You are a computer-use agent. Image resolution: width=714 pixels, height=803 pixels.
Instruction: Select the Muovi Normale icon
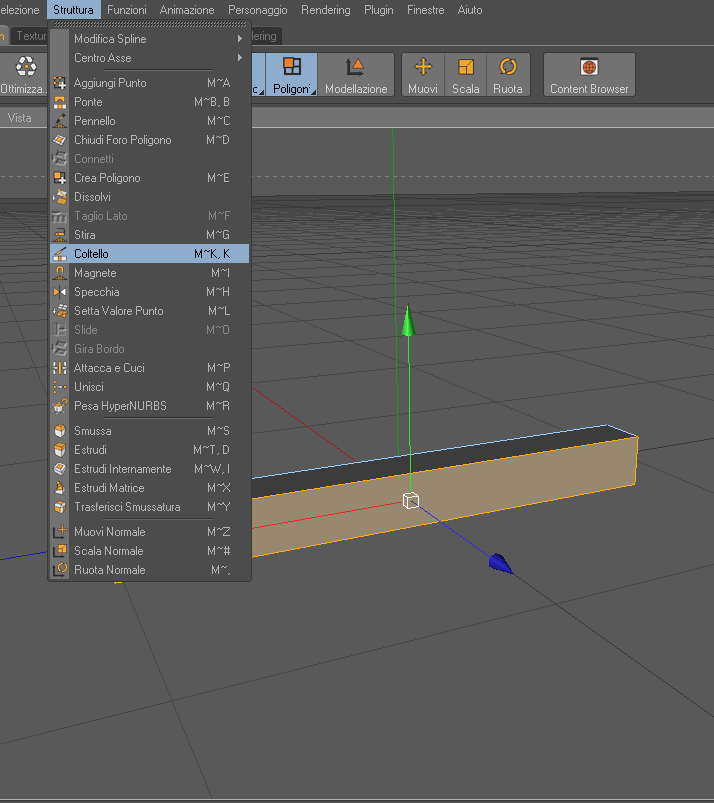[x=60, y=532]
